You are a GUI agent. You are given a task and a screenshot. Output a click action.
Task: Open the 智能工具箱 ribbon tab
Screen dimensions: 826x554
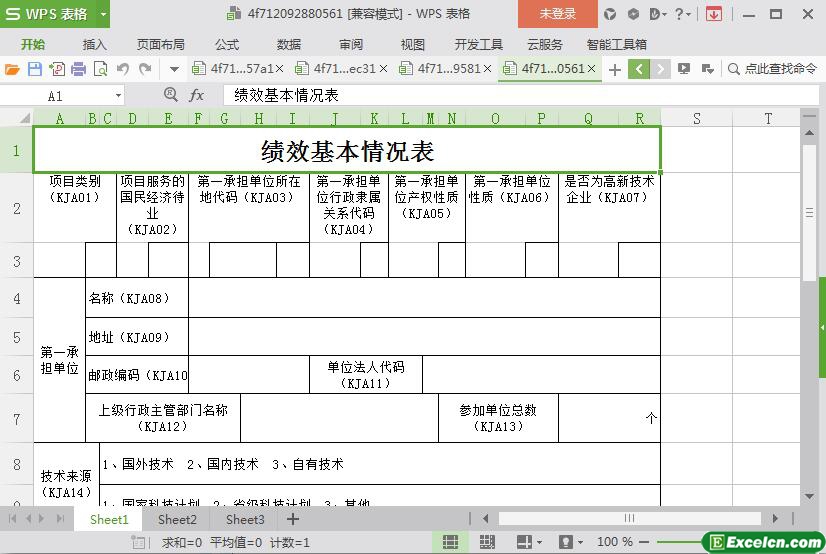click(616, 44)
